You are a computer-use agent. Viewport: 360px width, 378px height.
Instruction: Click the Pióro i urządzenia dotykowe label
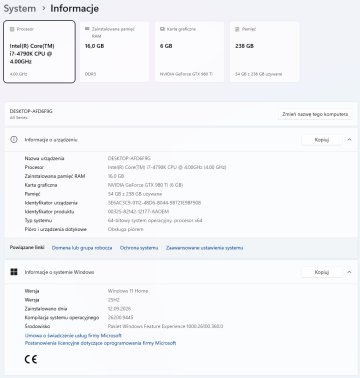click(x=56, y=229)
